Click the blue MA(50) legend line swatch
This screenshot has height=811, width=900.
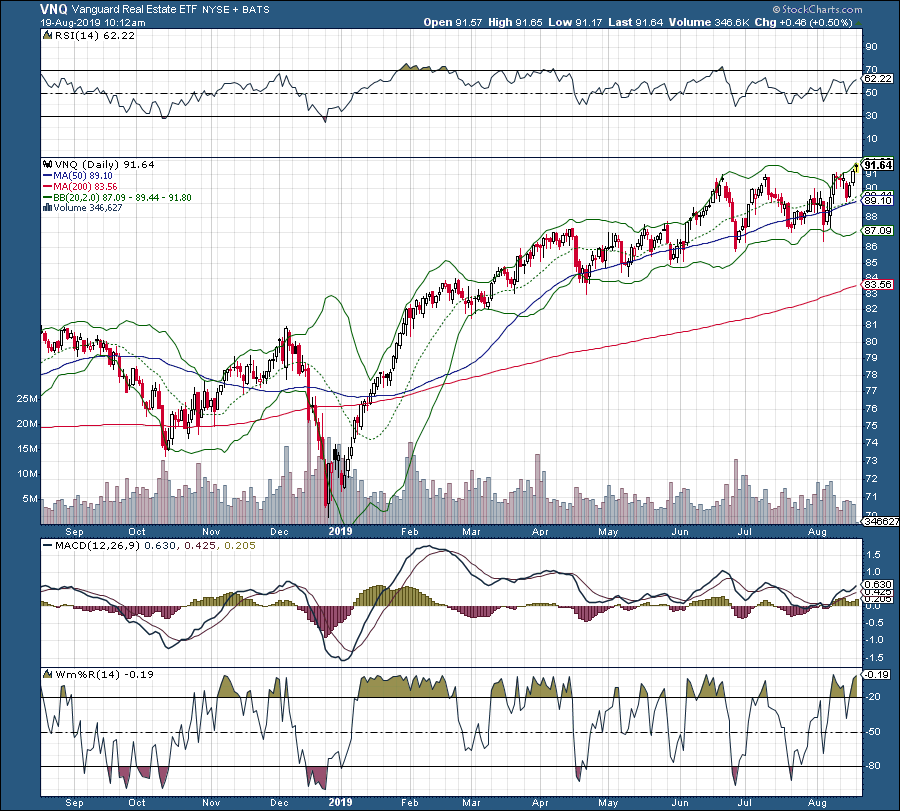(x=48, y=176)
